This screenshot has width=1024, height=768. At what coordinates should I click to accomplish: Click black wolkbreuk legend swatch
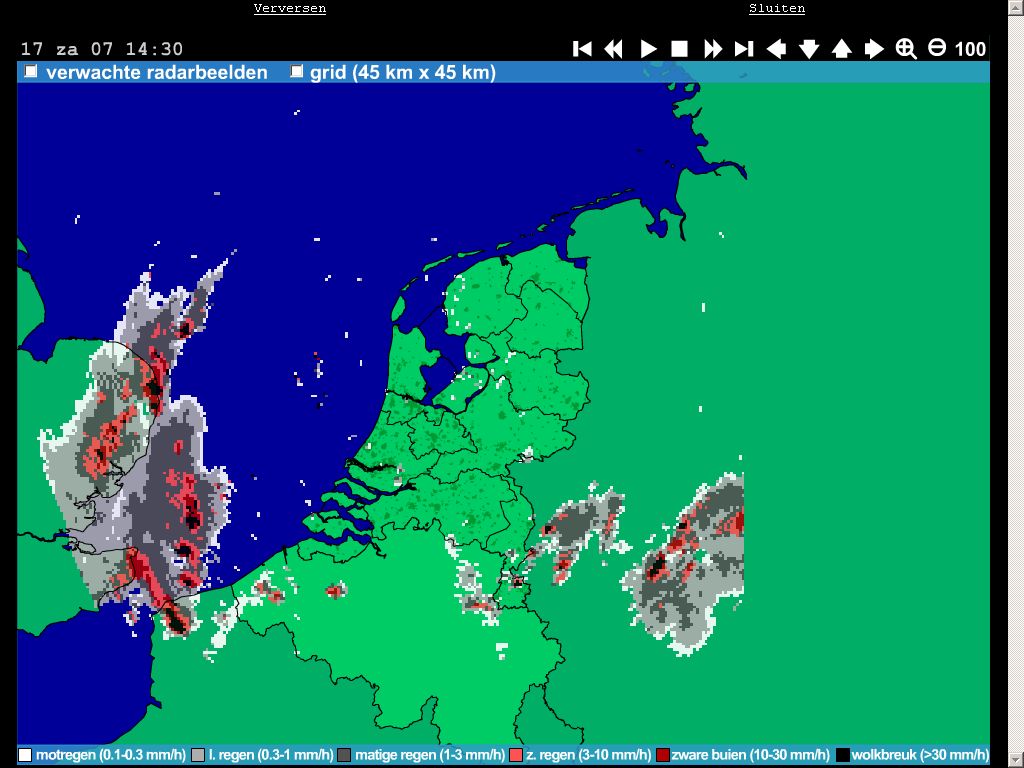click(x=843, y=755)
